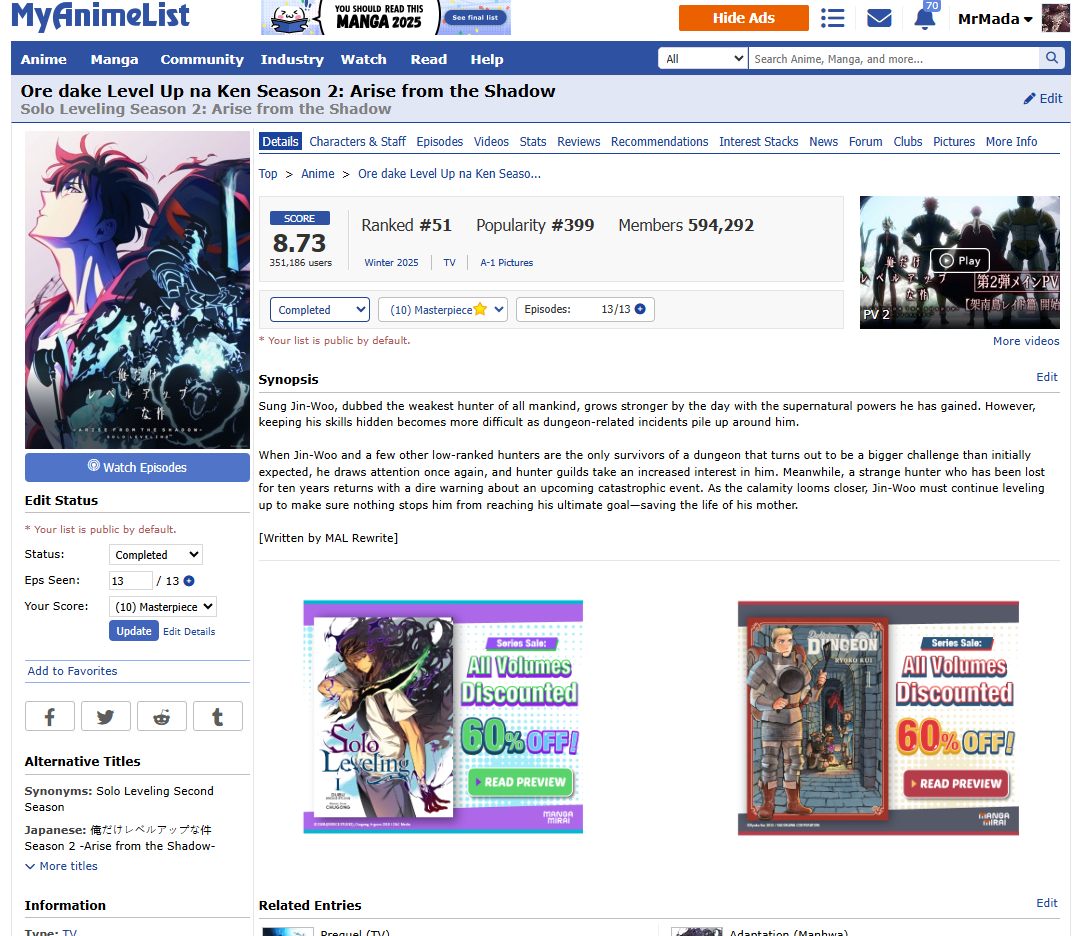Click the Eps Seen input field
The image size is (1091, 936).
[x=131, y=580]
